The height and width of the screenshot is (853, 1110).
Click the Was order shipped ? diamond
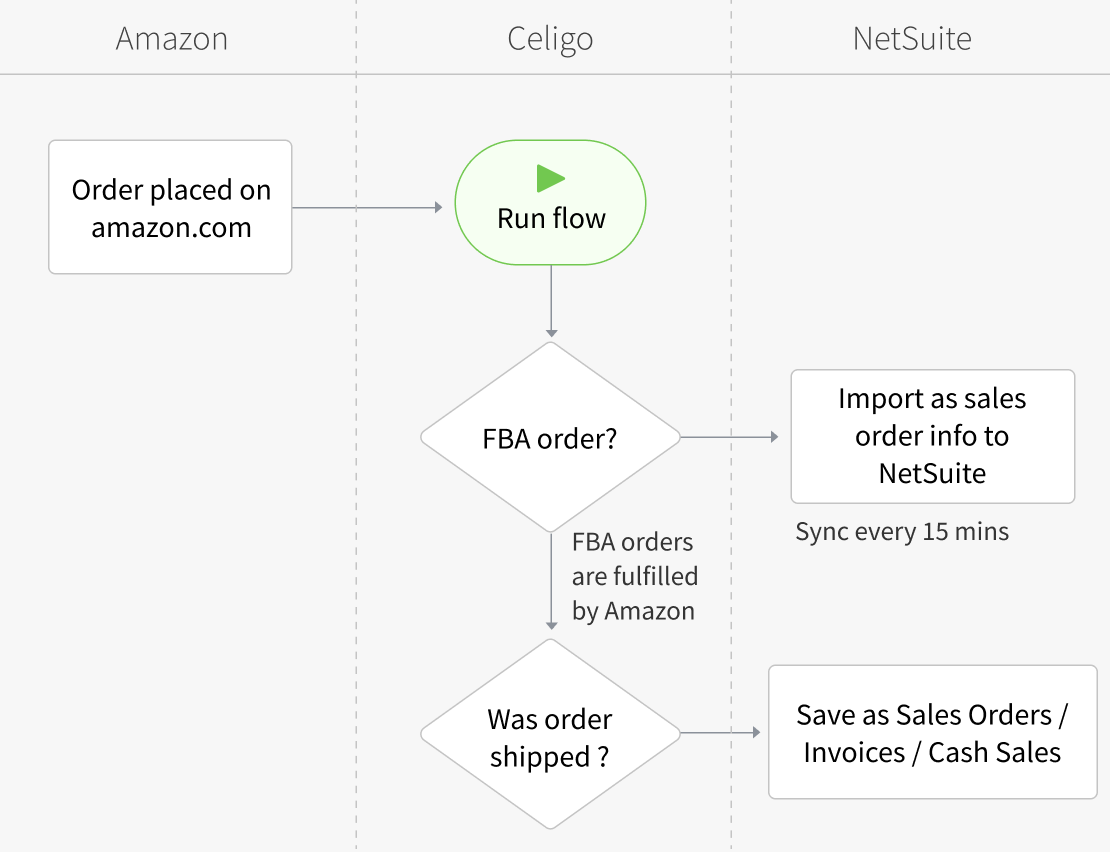pos(550,737)
